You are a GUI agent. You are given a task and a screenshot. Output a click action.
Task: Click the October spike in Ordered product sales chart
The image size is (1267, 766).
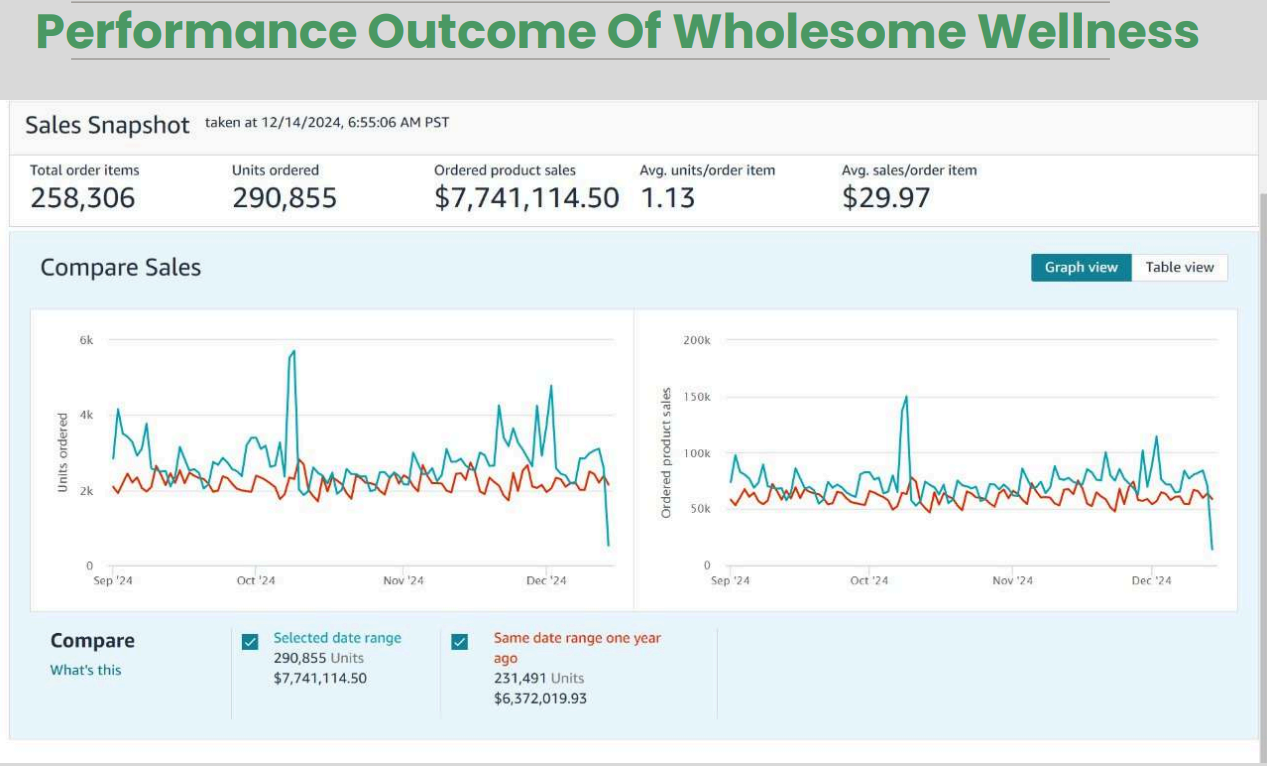click(x=906, y=397)
